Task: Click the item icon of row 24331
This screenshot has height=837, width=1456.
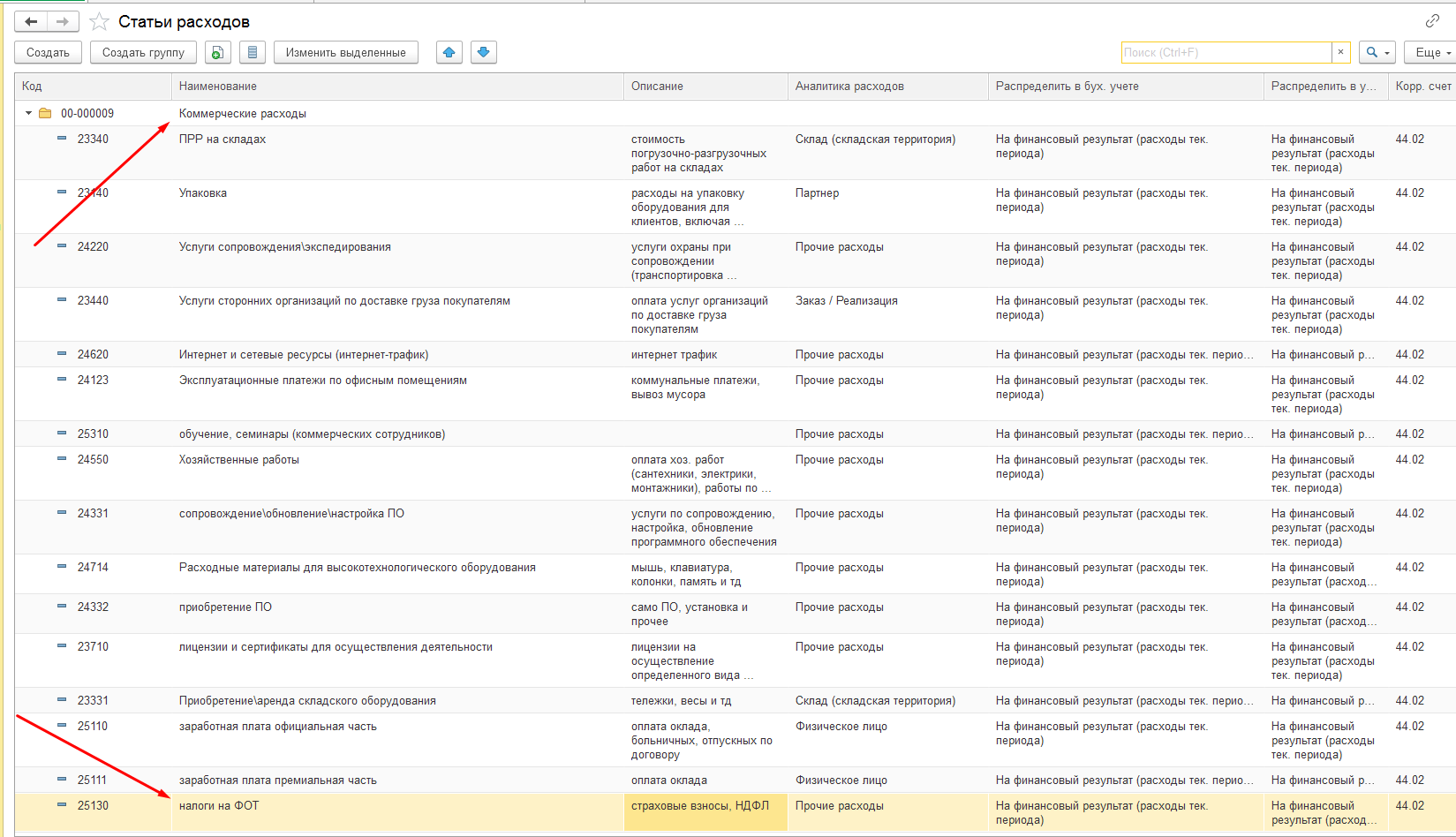Action: click(x=62, y=513)
